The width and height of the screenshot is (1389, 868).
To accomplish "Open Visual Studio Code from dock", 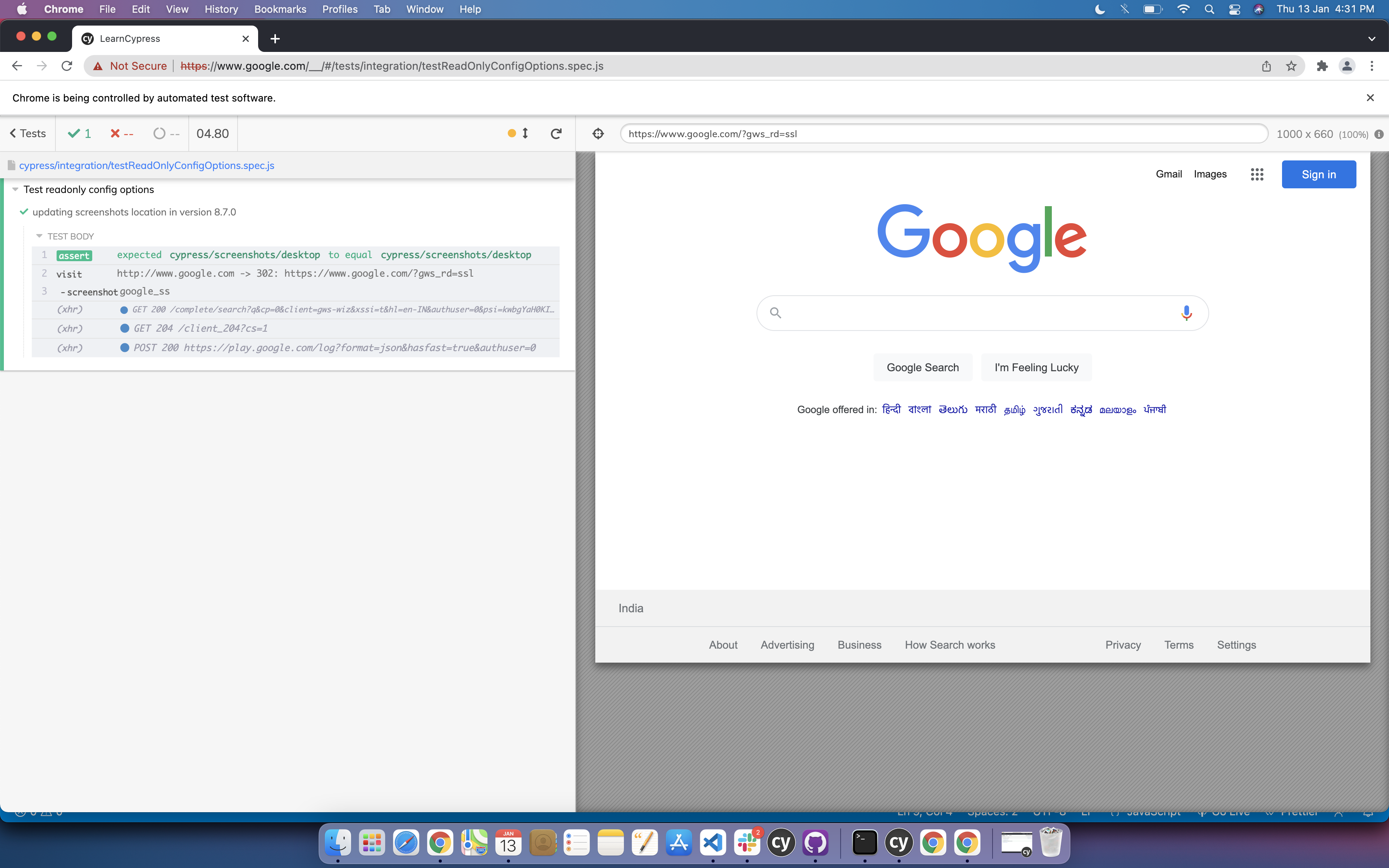I will 713,843.
